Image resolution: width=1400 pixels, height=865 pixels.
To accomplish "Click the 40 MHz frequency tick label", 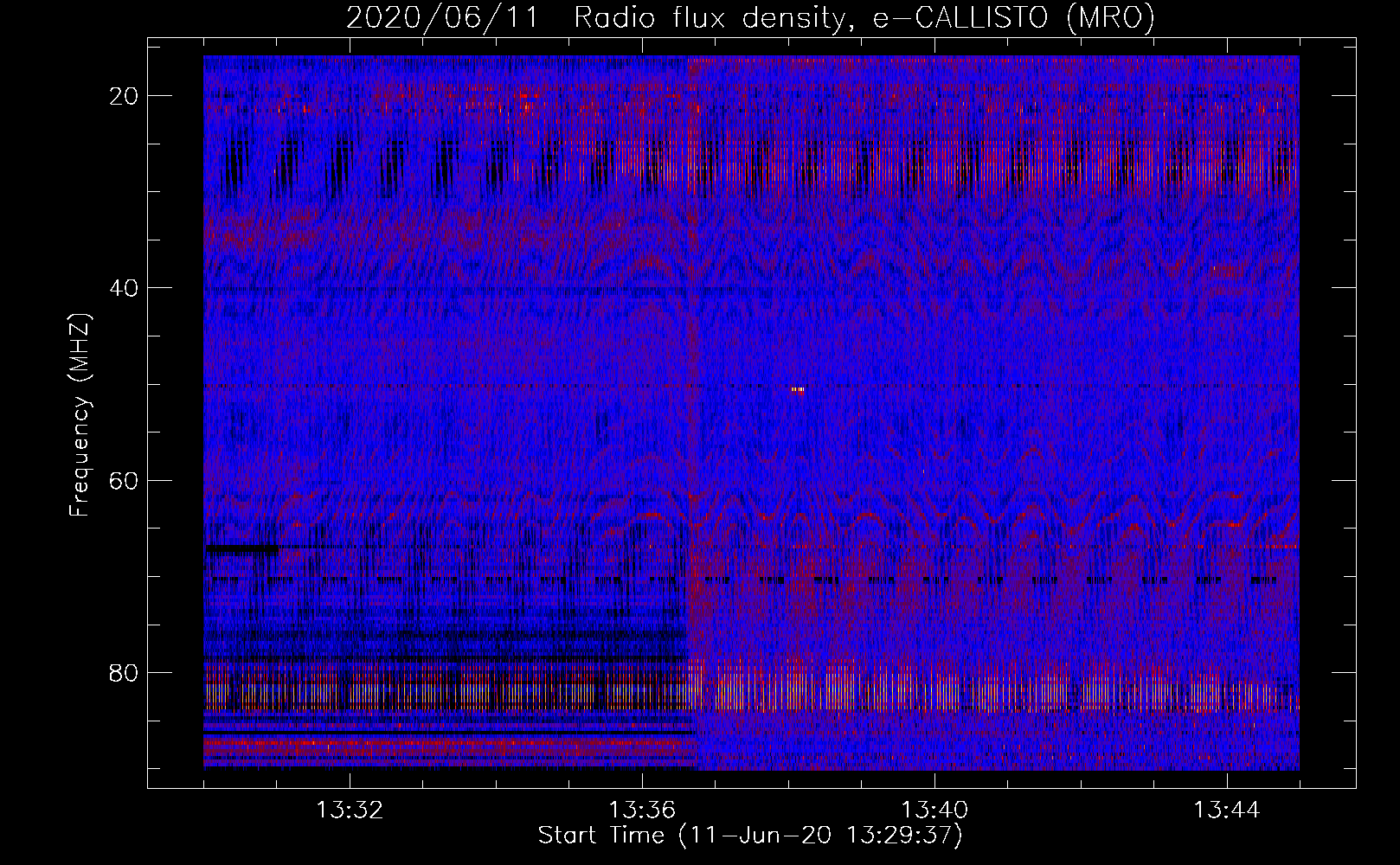I will tap(124, 288).
